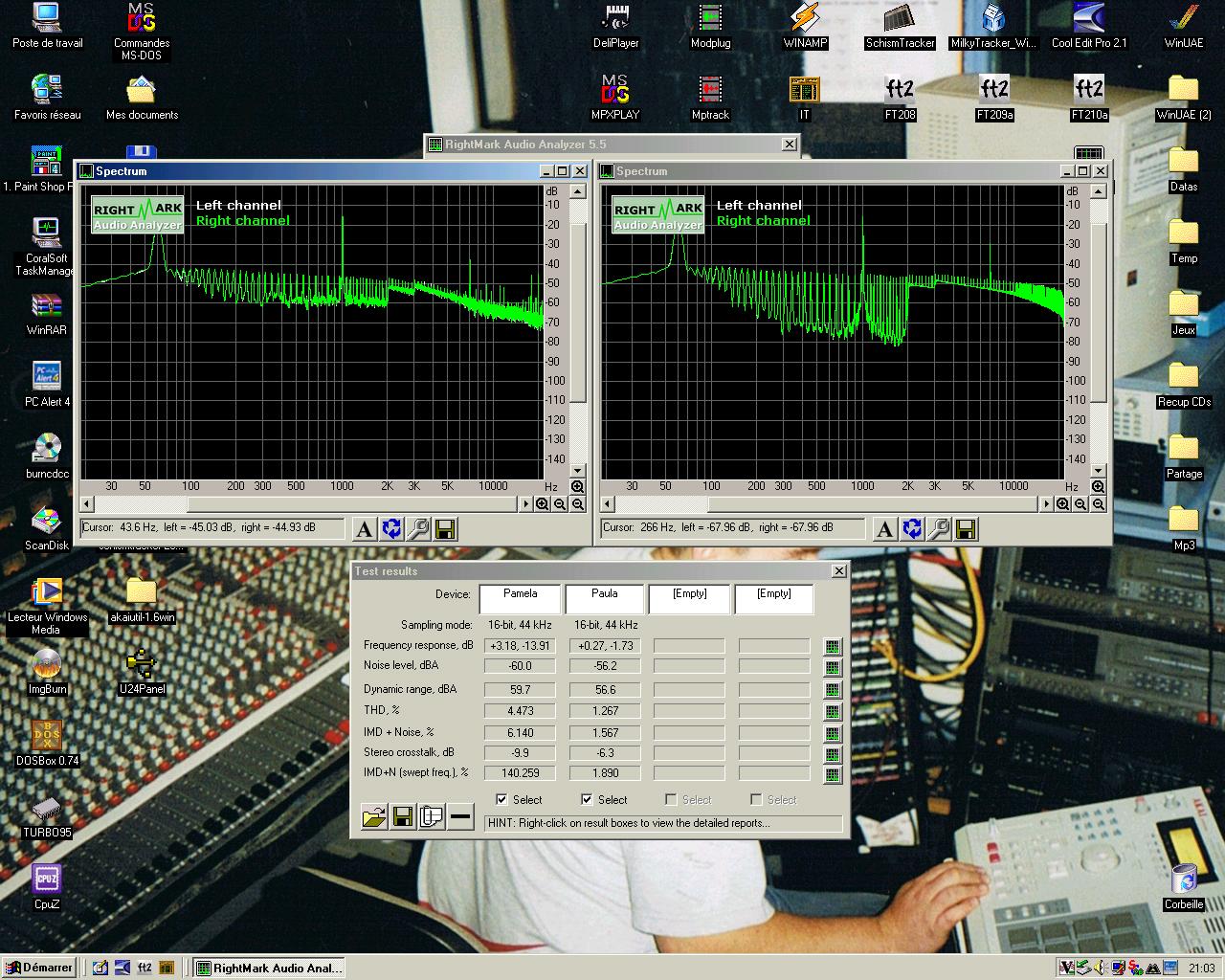Click the A text icon in 43.6 Hz Spectrum window
This screenshot has height=980, width=1225.
point(365,529)
